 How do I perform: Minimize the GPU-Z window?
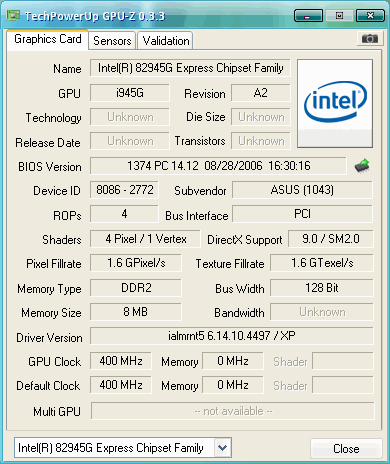308,16
